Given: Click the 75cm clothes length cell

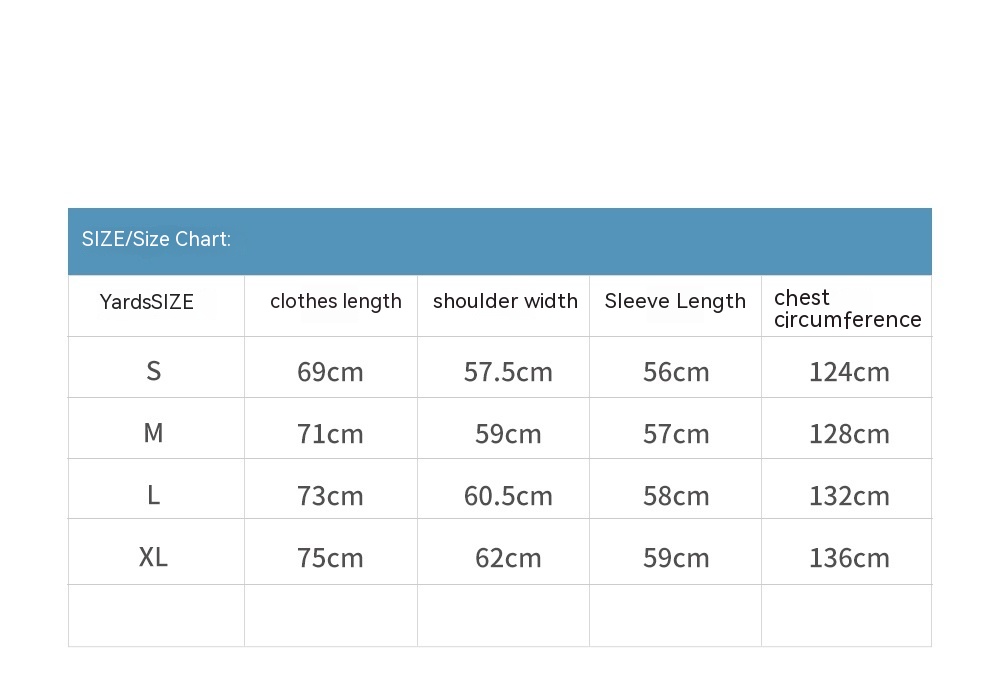Looking at the screenshot, I should [330, 558].
